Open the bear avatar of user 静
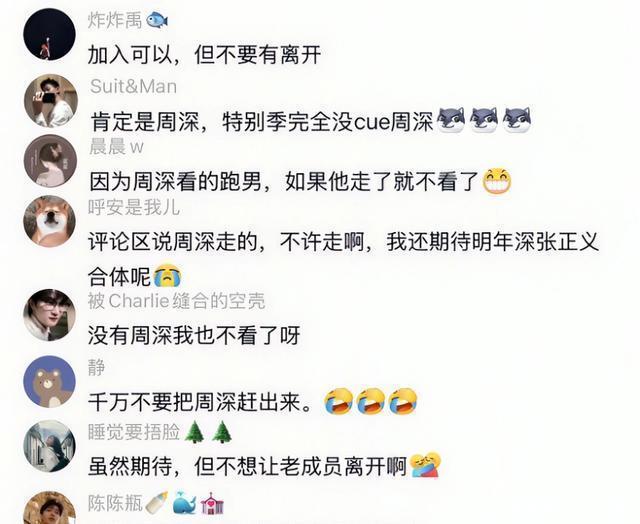Viewport: 640px width, 524px height. click(x=50, y=382)
